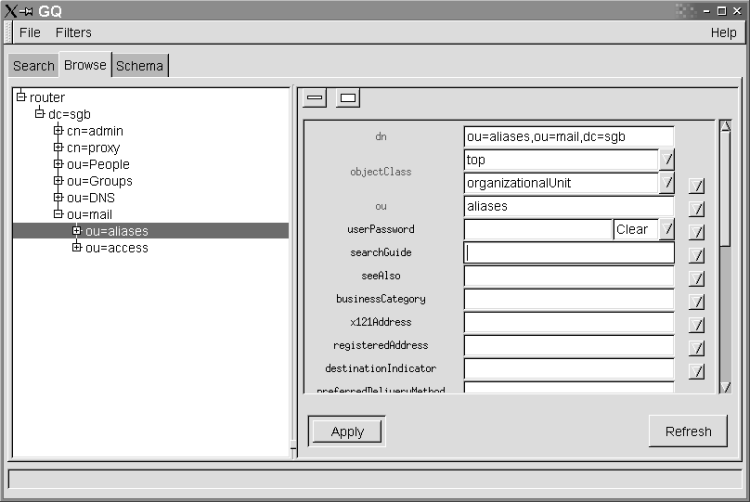Click the Apply button
The height and width of the screenshot is (502, 750).
347,431
